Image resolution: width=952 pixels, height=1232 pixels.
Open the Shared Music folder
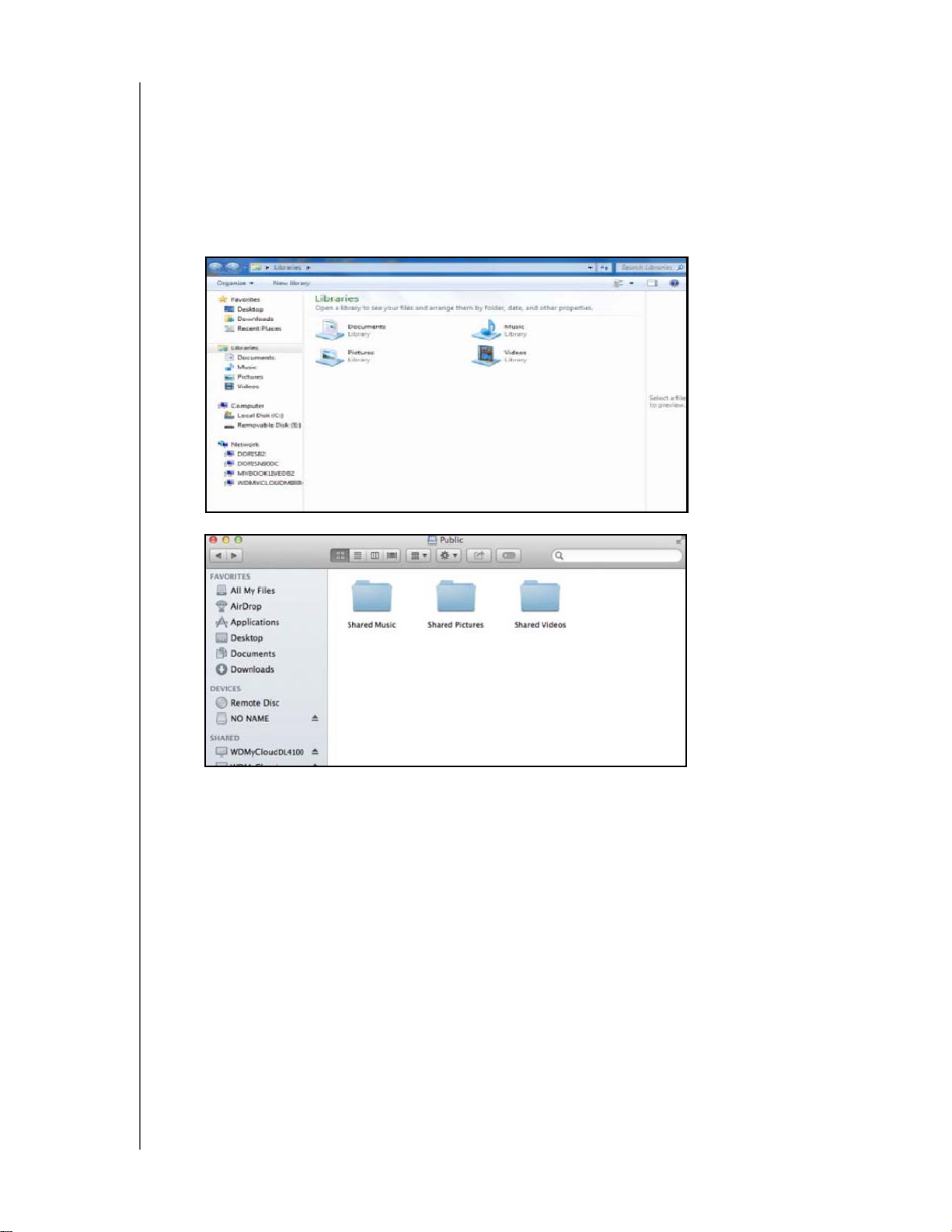371,604
